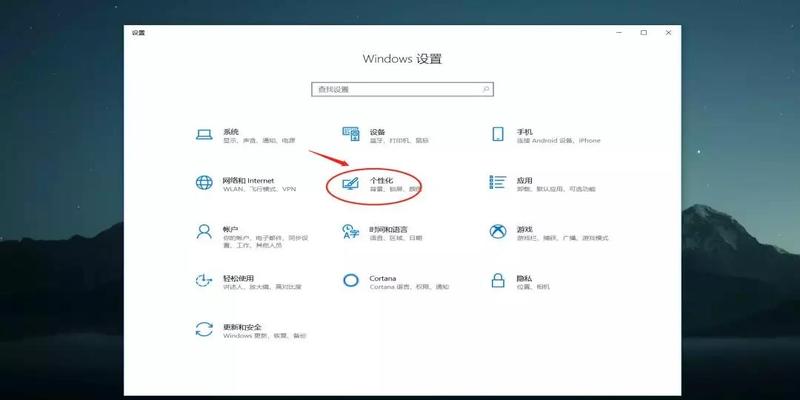Open the 个性化 settings label
The image size is (800, 400).
[x=381, y=181]
